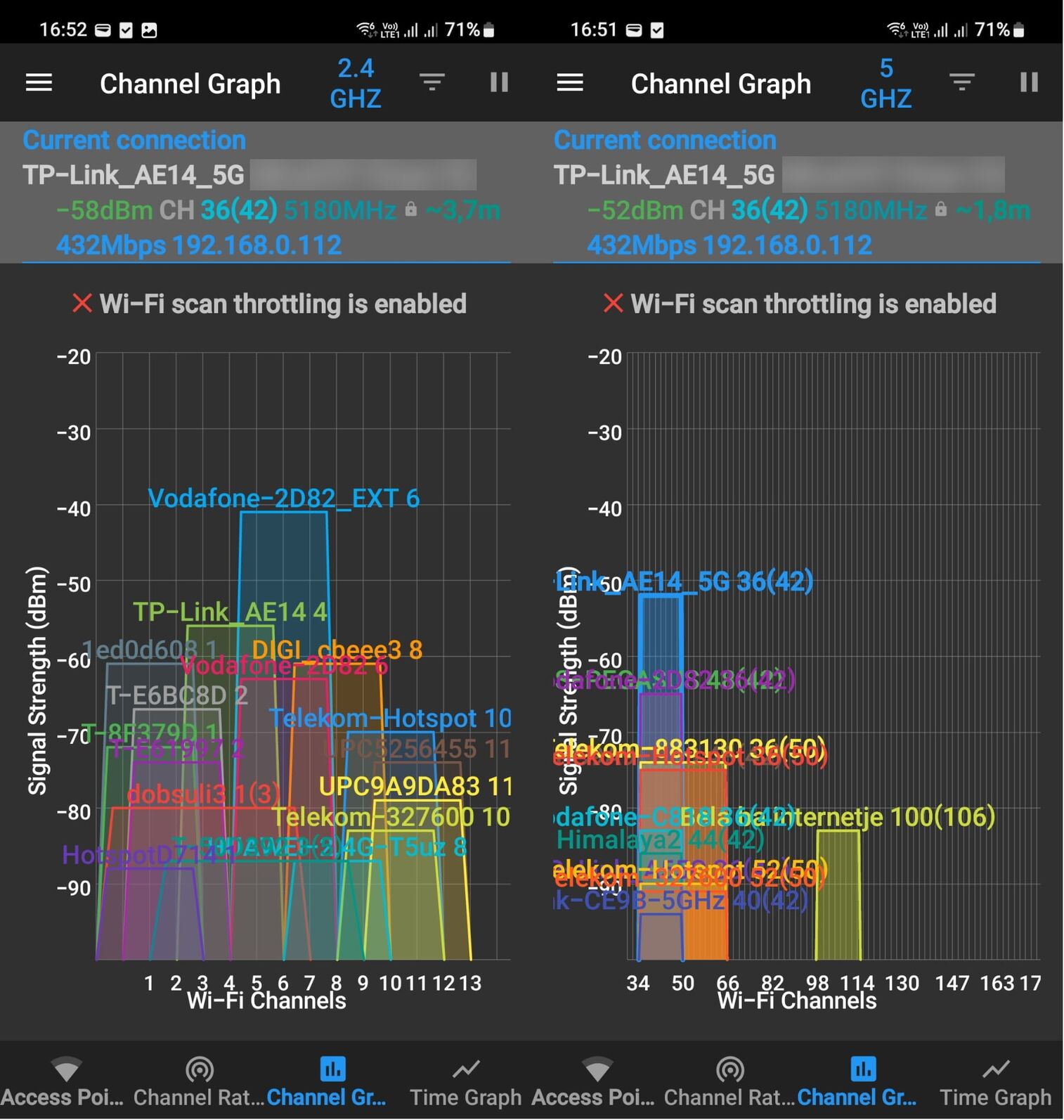Open Channel Rating tab on the left screen
1064x1120 pixels.
(x=199, y=1081)
